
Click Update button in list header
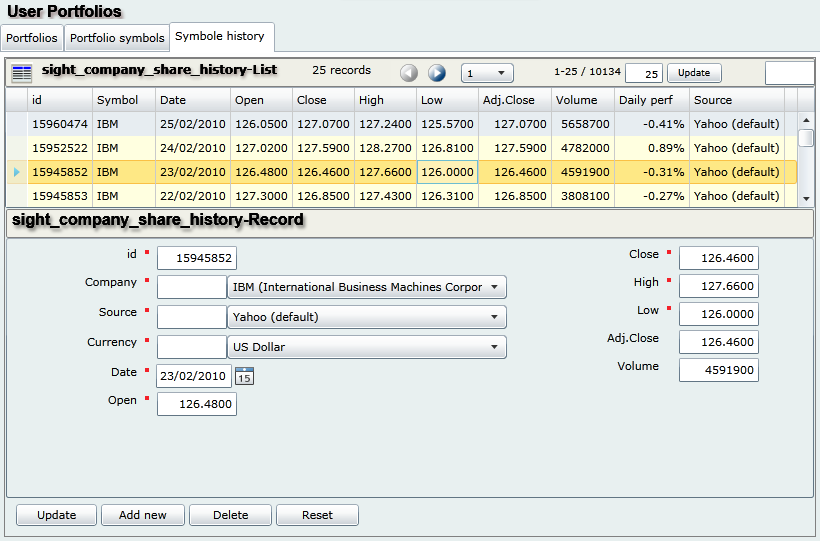point(694,73)
